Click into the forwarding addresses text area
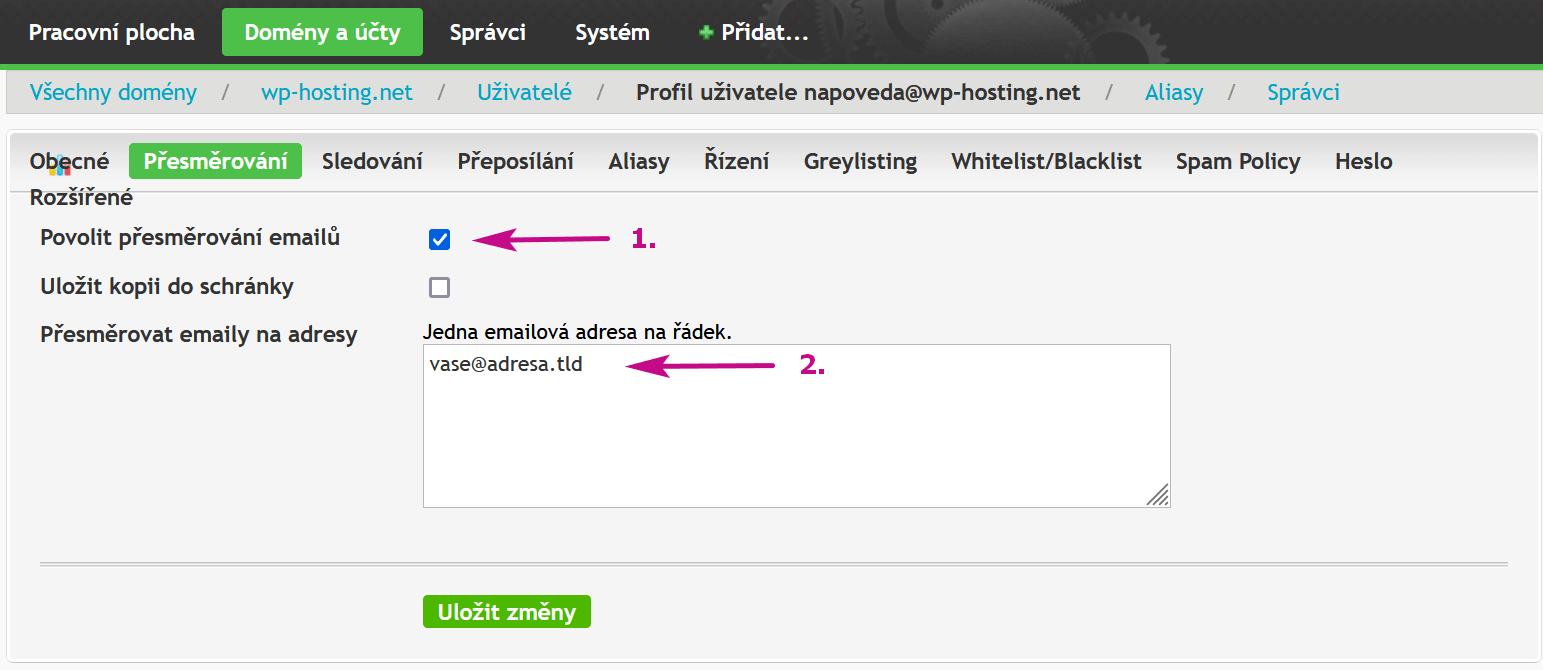The height and width of the screenshot is (670, 1543). pyautogui.click(x=796, y=426)
